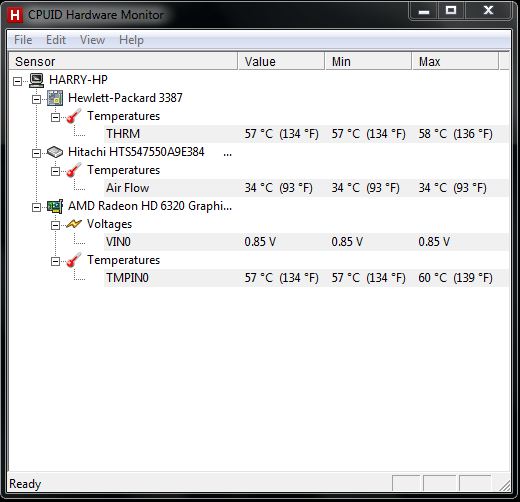
Task: Collapse Temperatures under Hewlett-Packard 3387
Action: 55,117
